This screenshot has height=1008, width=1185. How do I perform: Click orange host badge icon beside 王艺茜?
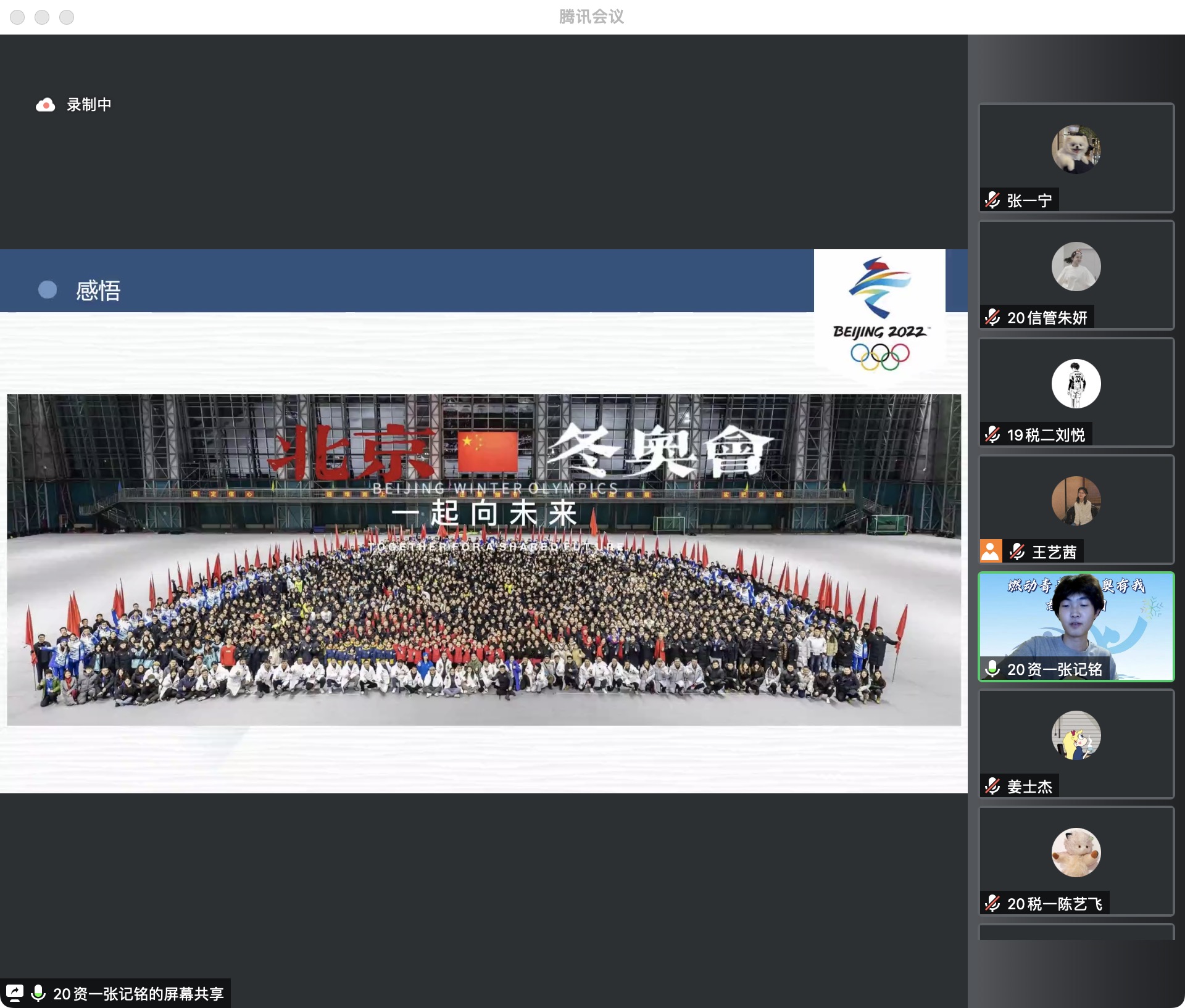[x=991, y=551]
